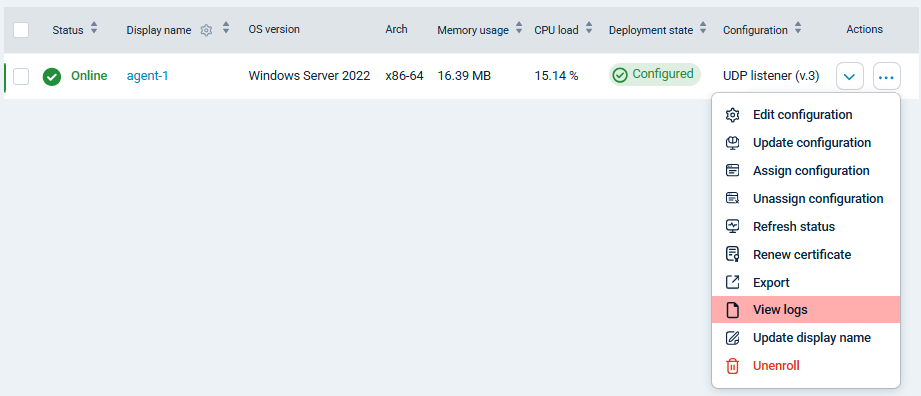Sort by Status column arrows
This screenshot has width=921, height=396.
point(94,28)
